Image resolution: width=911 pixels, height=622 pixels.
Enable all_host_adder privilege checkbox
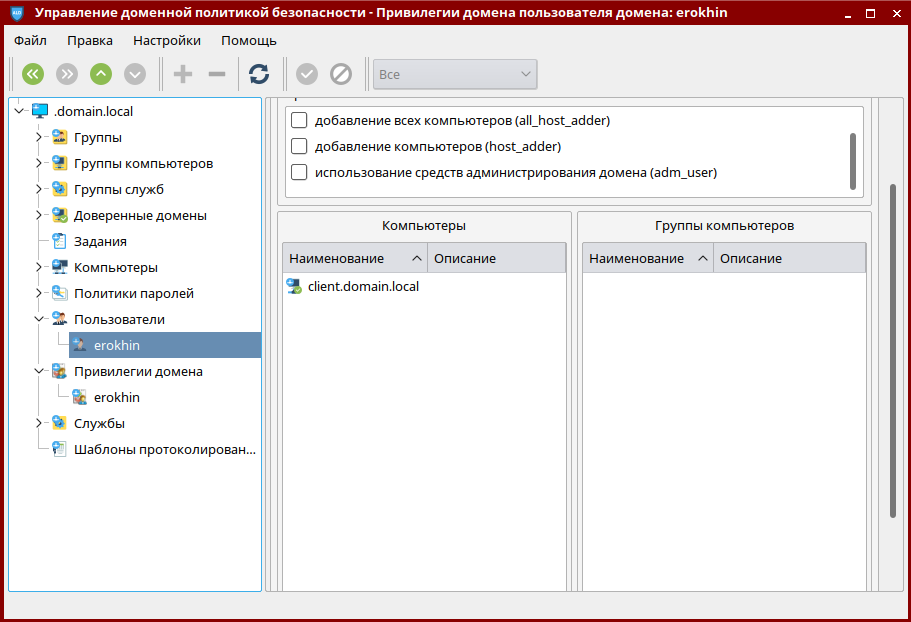point(299,120)
